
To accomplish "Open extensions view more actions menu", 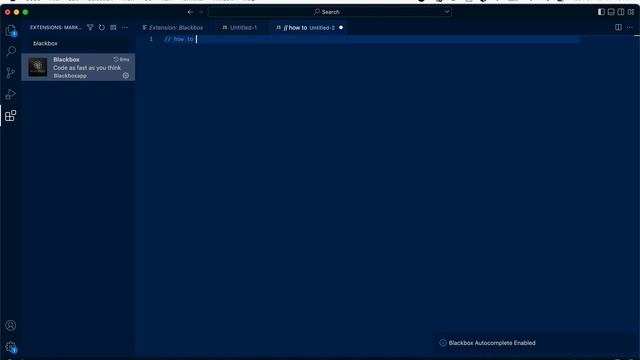I will point(125,27).
